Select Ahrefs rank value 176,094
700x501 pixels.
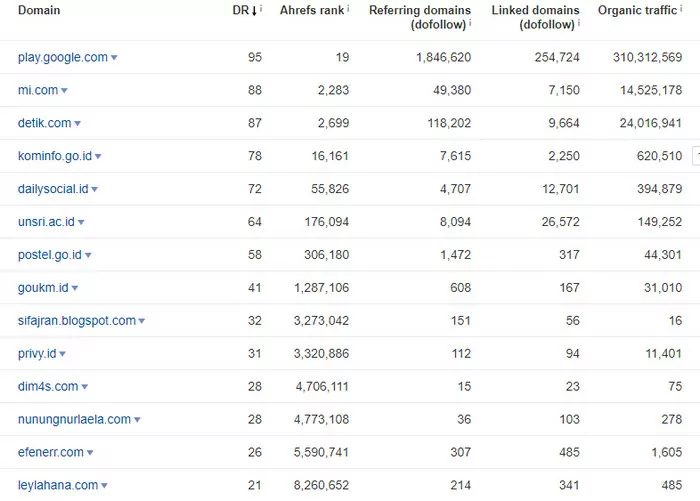point(326,222)
